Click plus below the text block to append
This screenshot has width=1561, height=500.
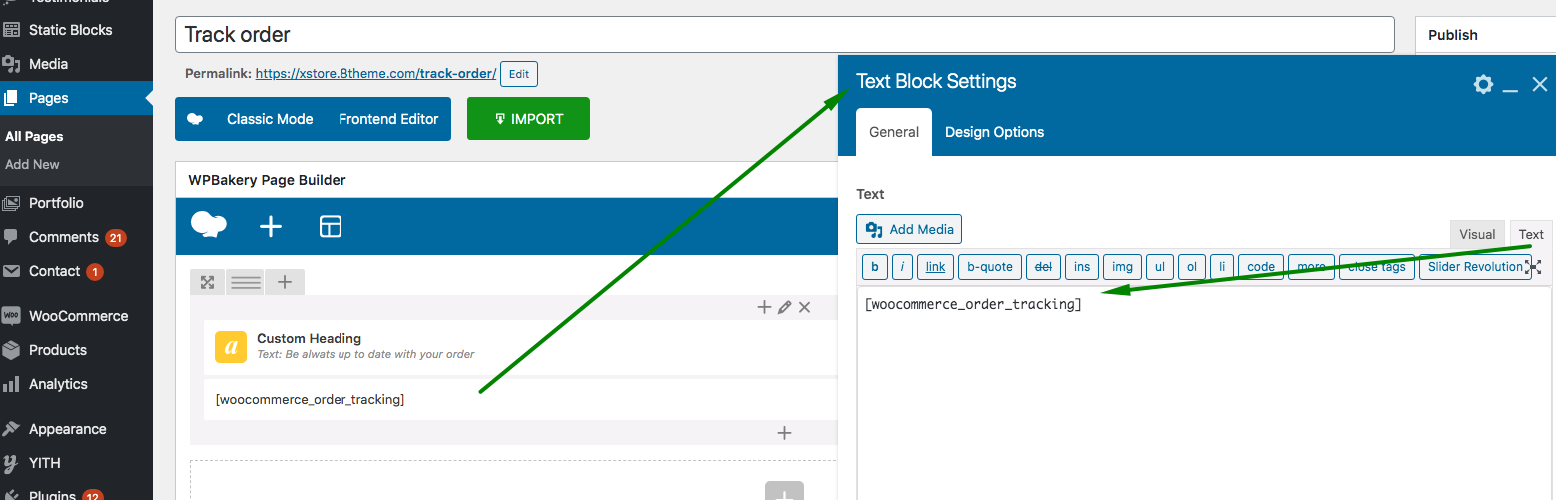coord(784,433)
